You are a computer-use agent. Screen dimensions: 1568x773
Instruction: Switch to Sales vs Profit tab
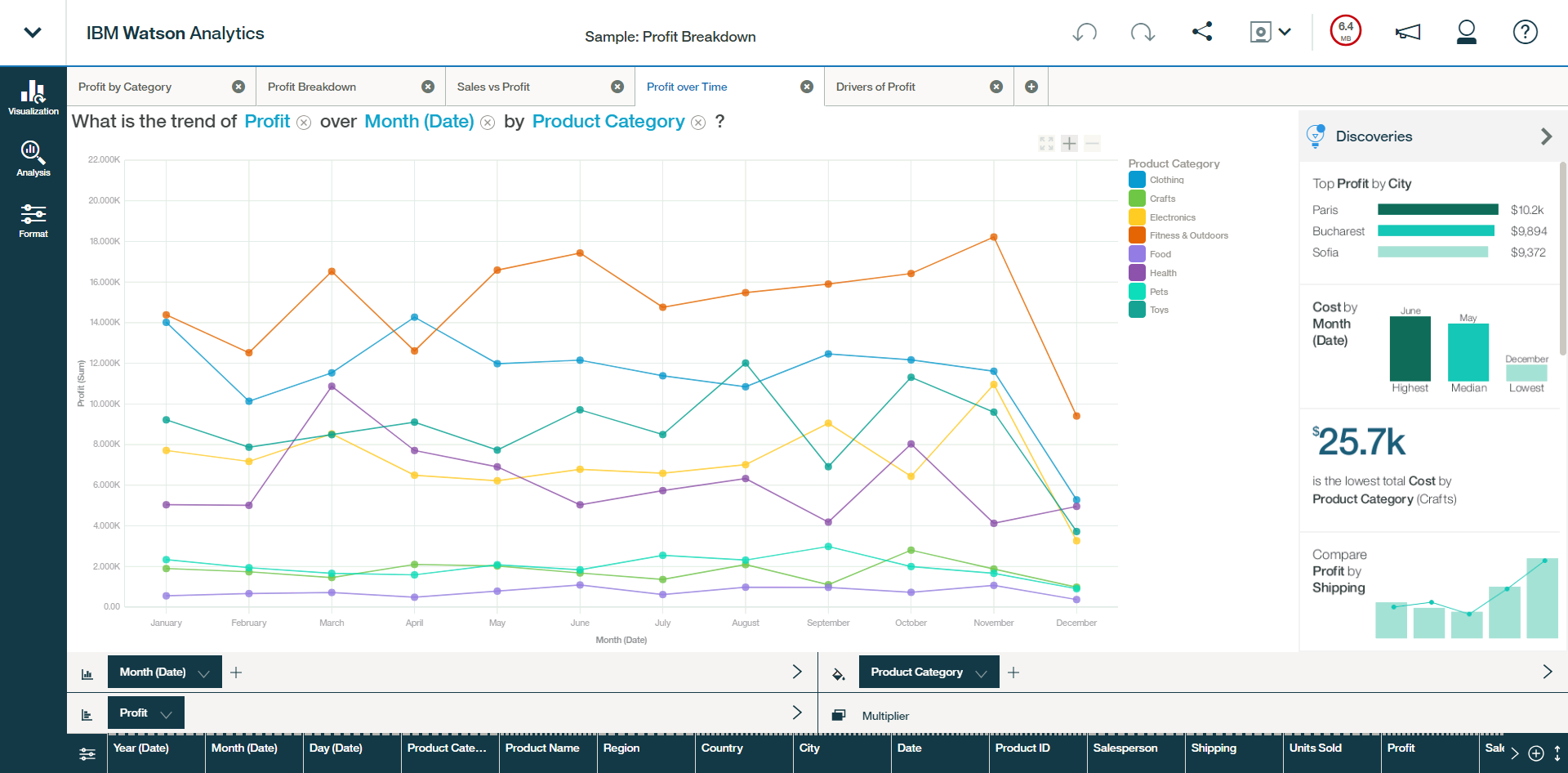[x=493, y=87]
